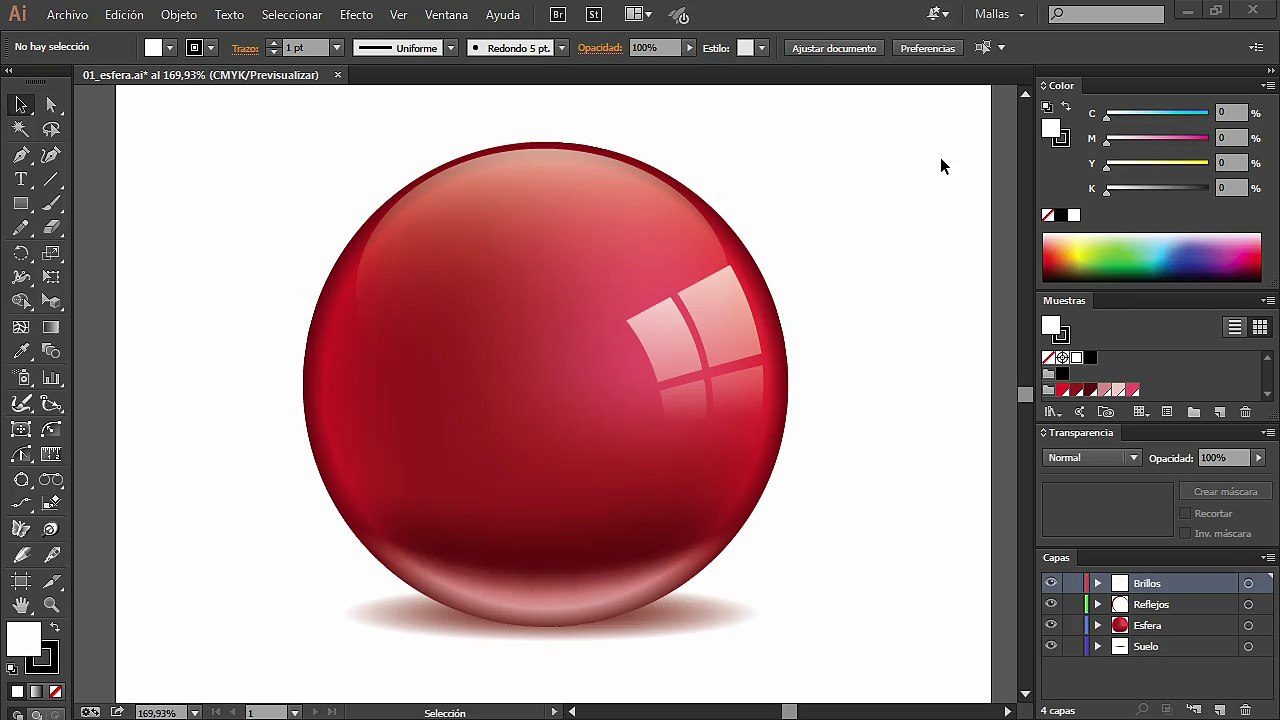The height and width of the screenshot is (720, 1280).
Task: Open the Archivo menu
Action: point(67,15)
